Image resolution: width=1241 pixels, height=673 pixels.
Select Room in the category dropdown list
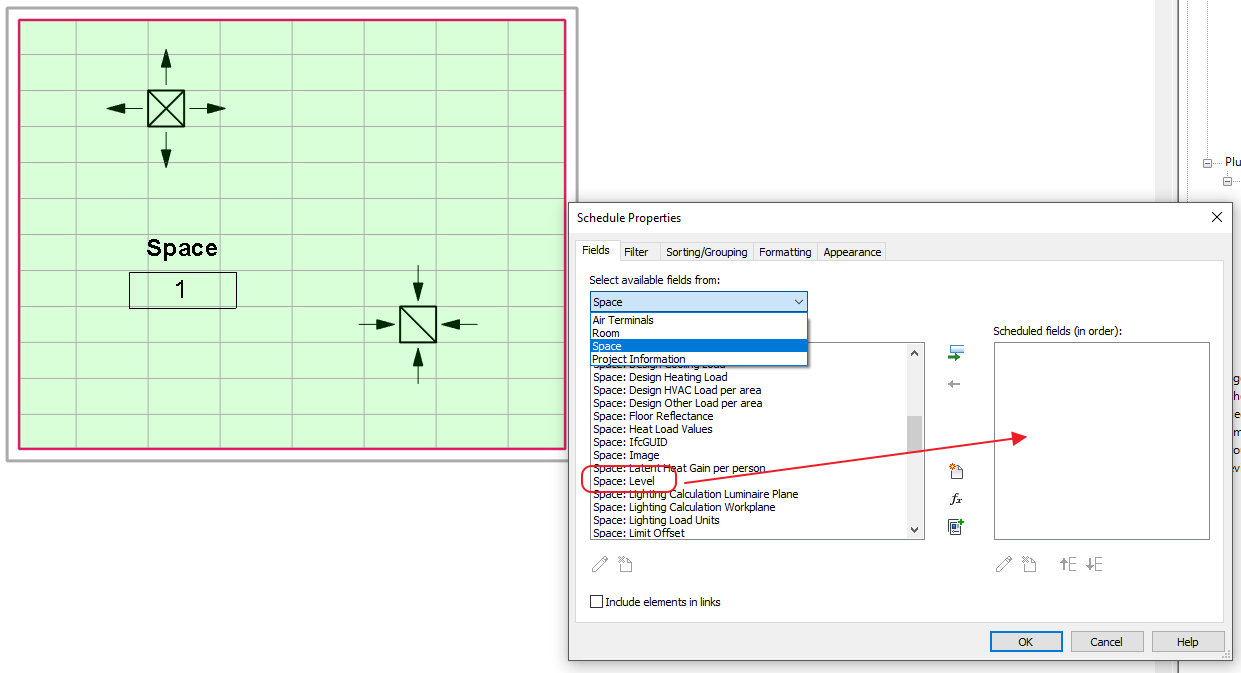[606, 332]
